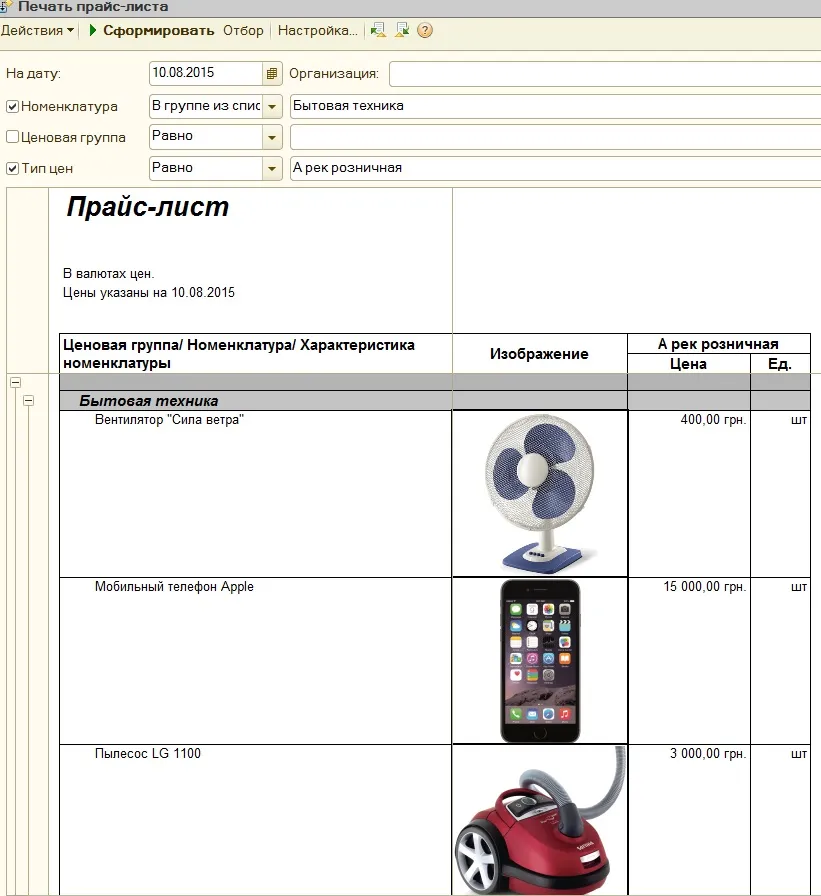Click the Организация input field
The image size is (821, 896).
click(x=605, y=74)
